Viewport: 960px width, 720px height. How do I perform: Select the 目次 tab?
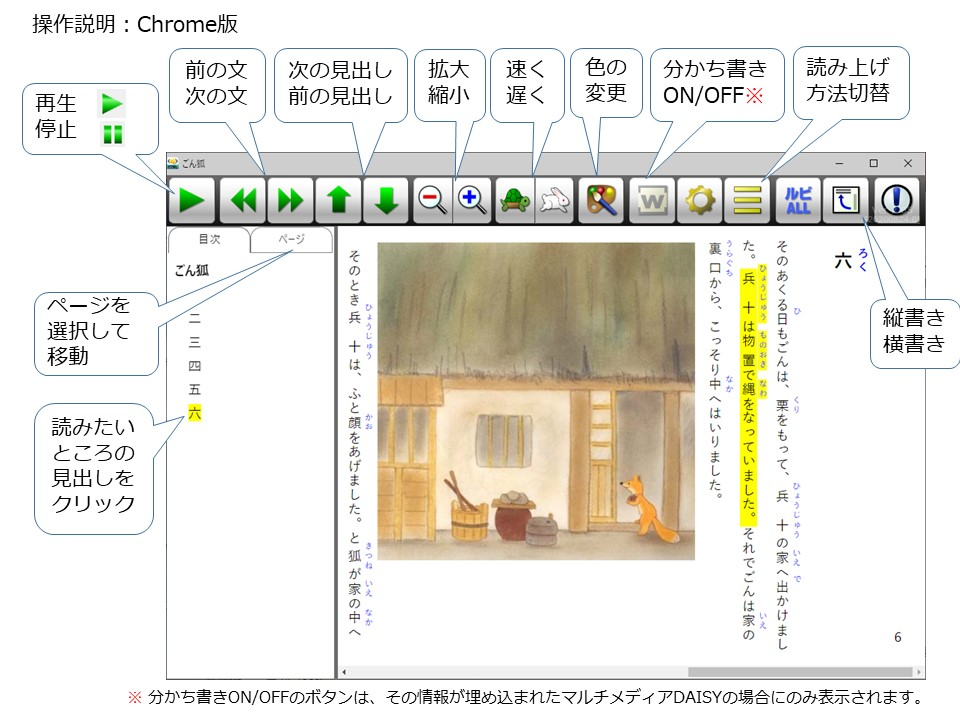tap(209, 240)
